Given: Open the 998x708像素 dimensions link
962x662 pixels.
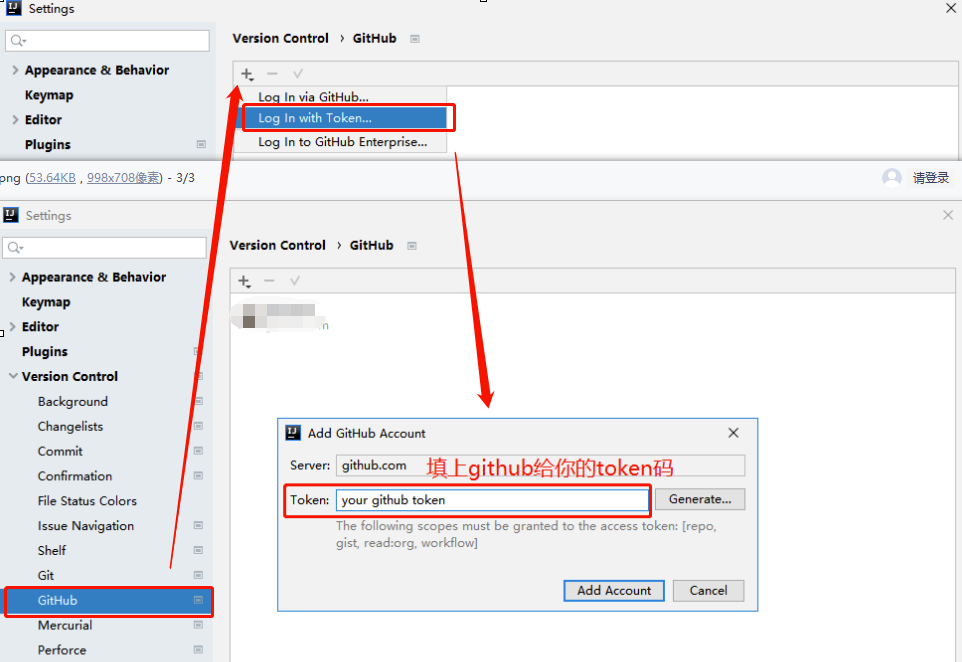Looking at the screenshot, I should tap(123, 178).
